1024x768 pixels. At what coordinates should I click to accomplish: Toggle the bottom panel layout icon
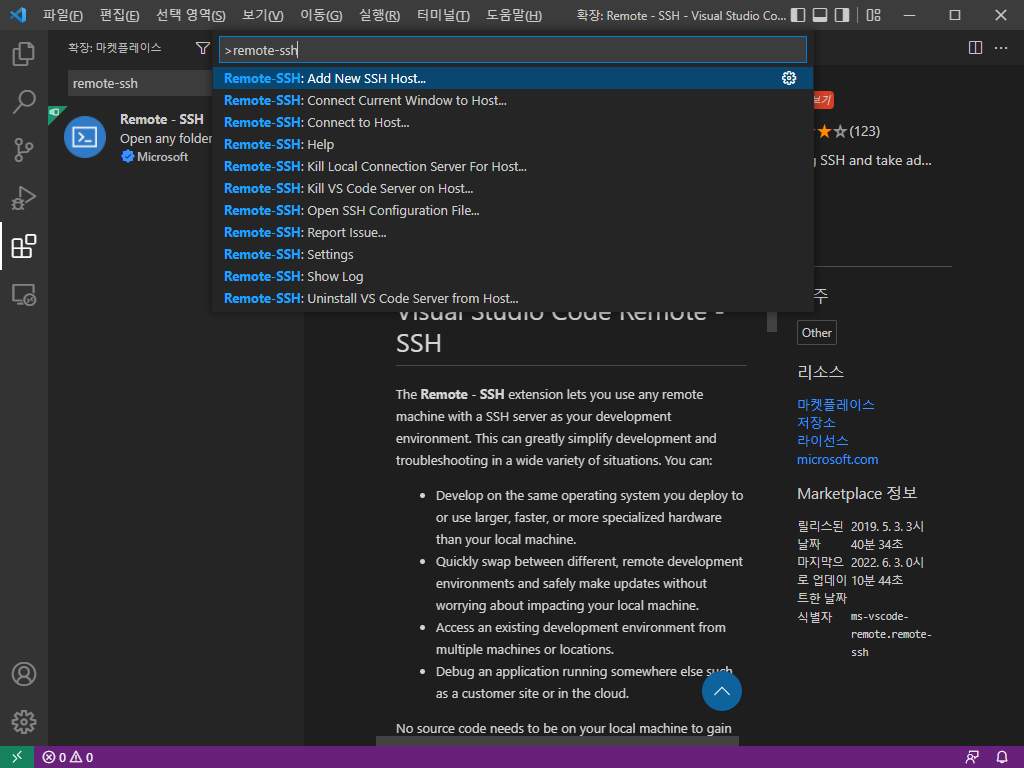(x=820, y=15)
